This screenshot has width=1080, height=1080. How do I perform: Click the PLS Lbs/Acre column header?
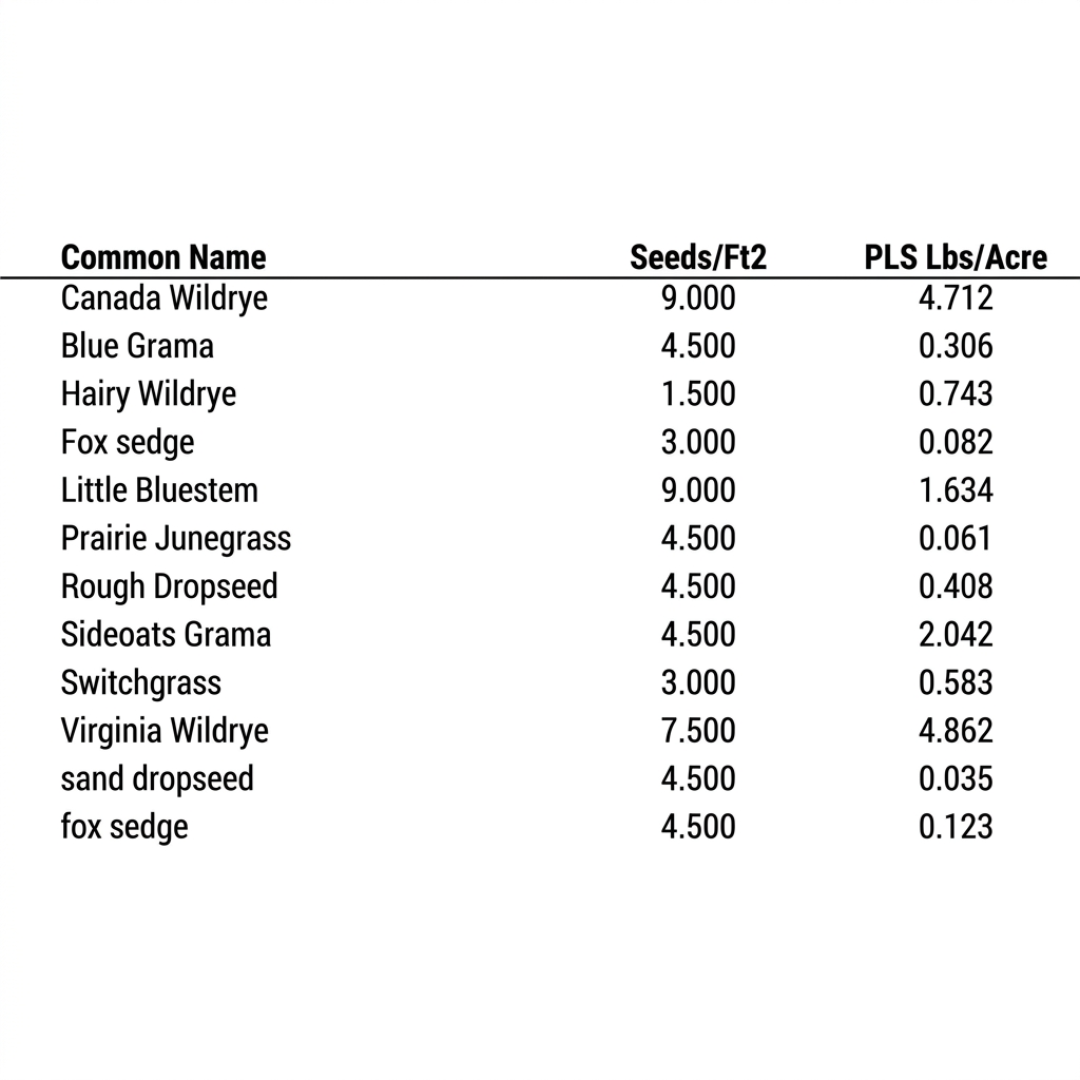coord(955,257)
